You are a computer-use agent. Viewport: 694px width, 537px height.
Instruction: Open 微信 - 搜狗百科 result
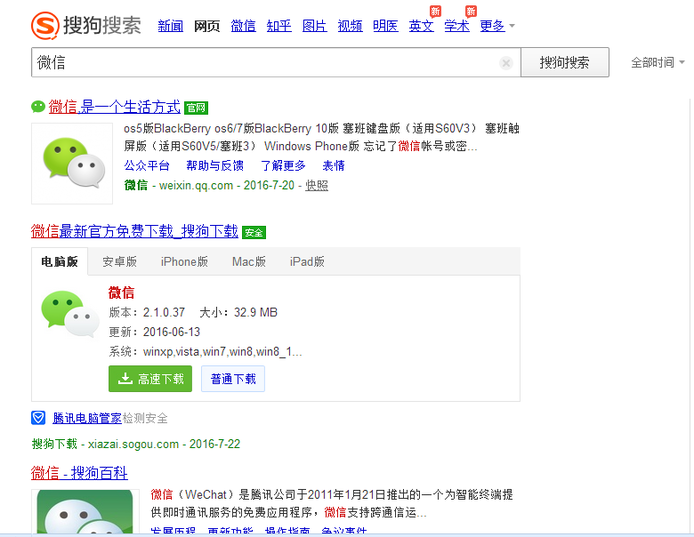(79, 473)
